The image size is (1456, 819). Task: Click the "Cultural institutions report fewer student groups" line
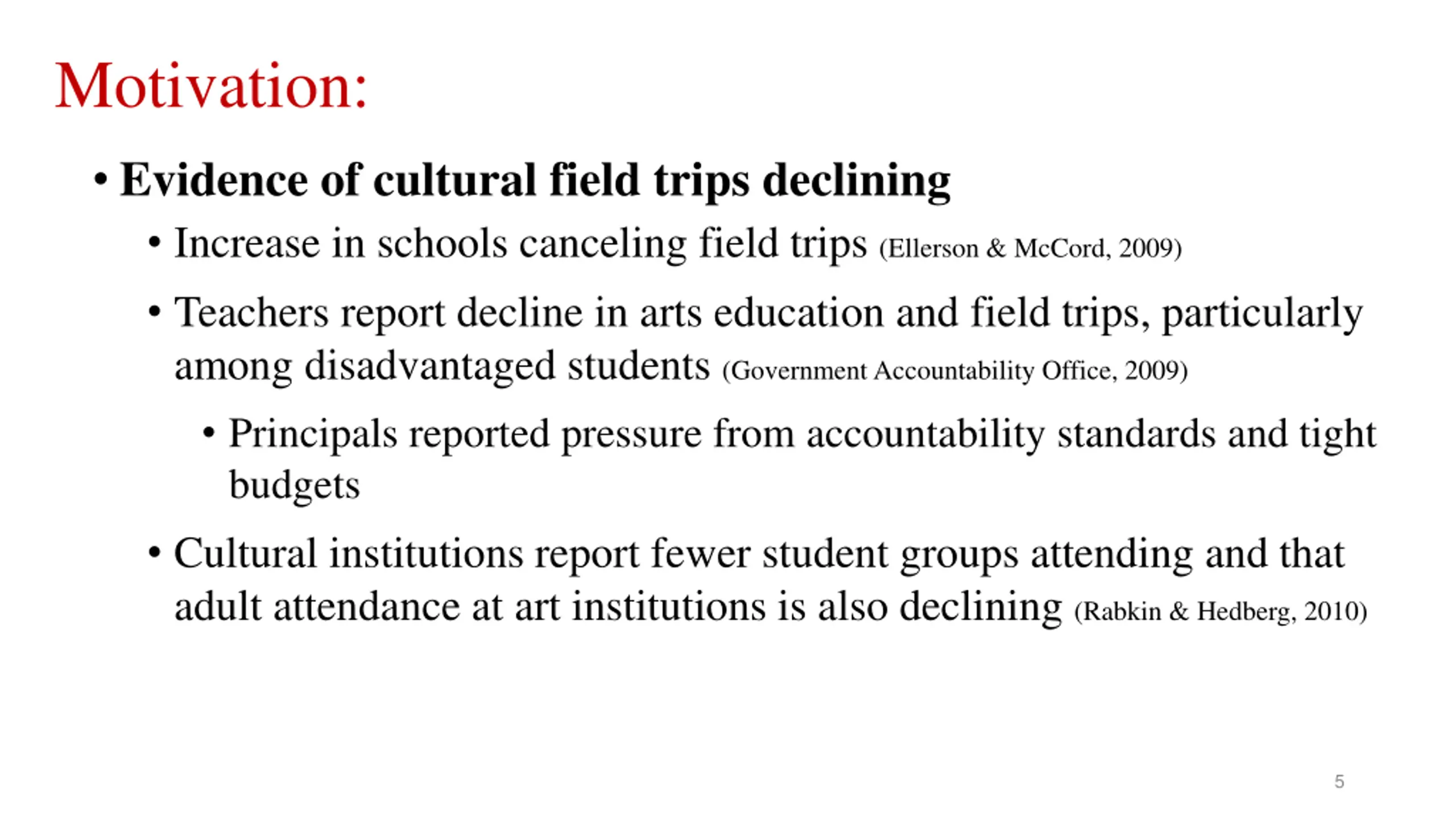(759, 555)
